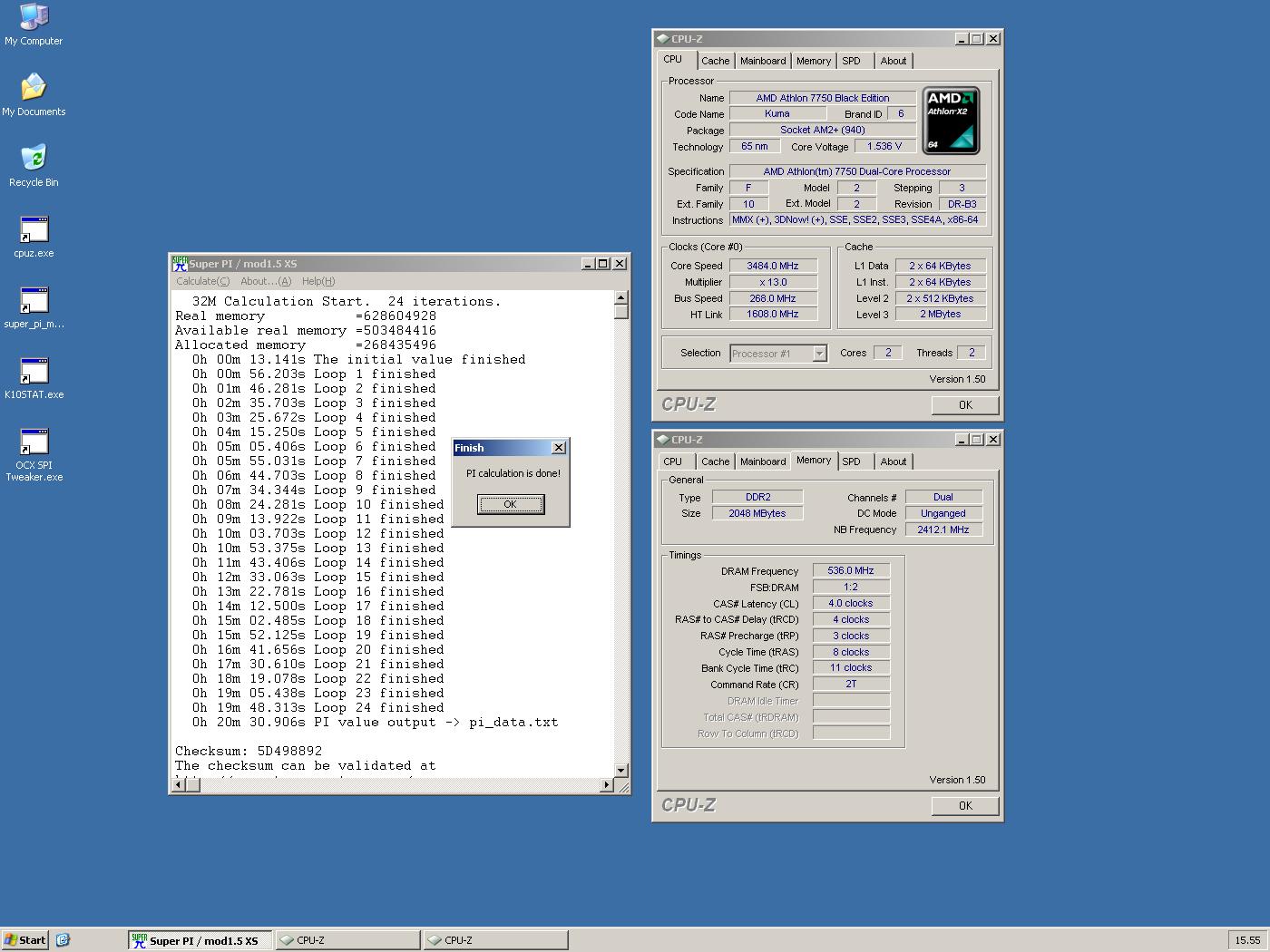
Task: Click the NB Frequency 2412.1 MHz field
Action: [x=943, y=529]
